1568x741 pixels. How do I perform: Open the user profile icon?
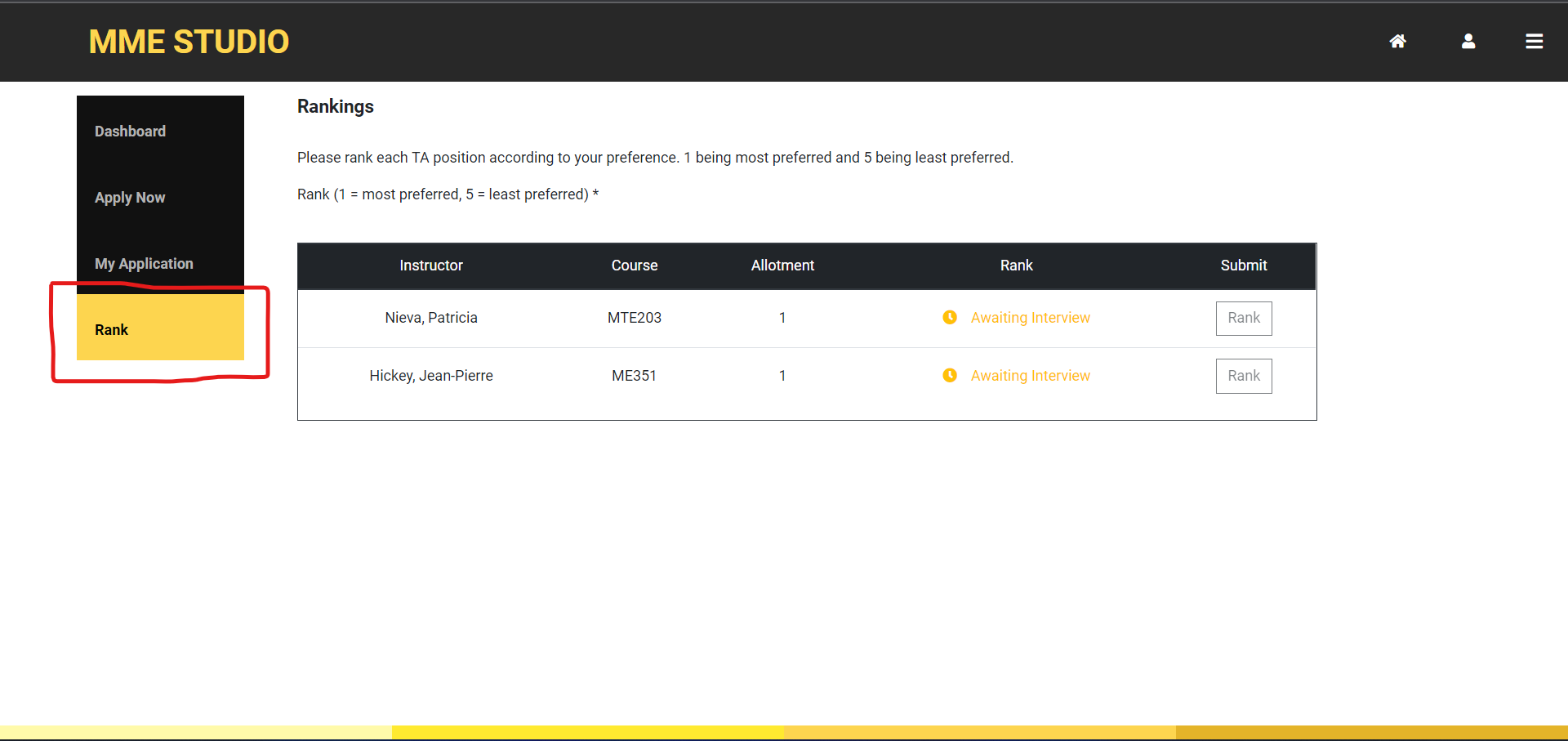tap(1468, 42)
